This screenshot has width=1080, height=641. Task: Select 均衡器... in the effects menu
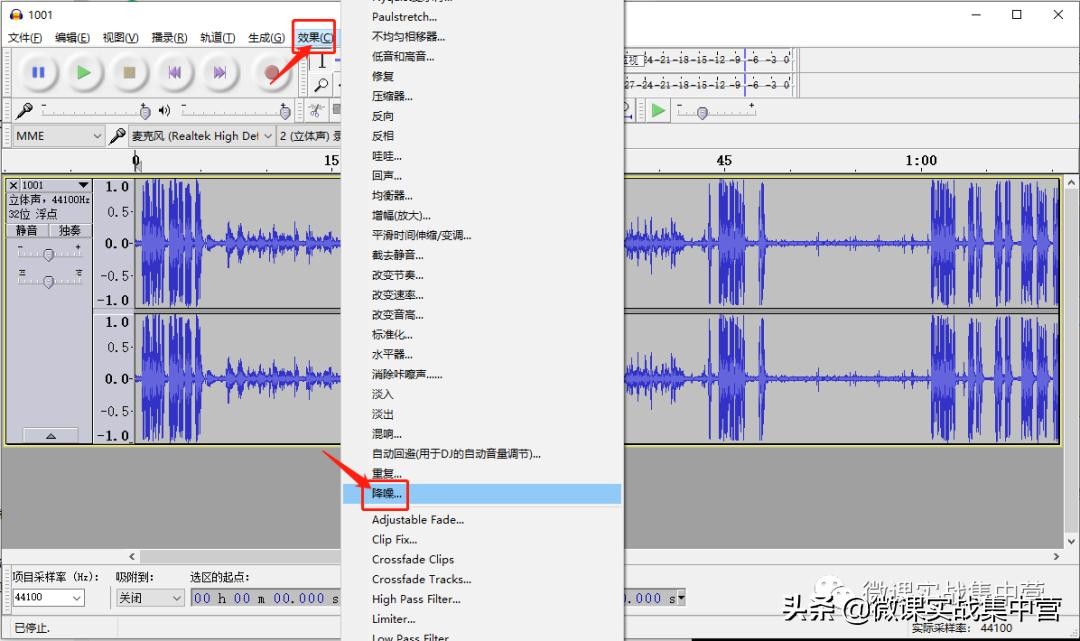(392, 196)
